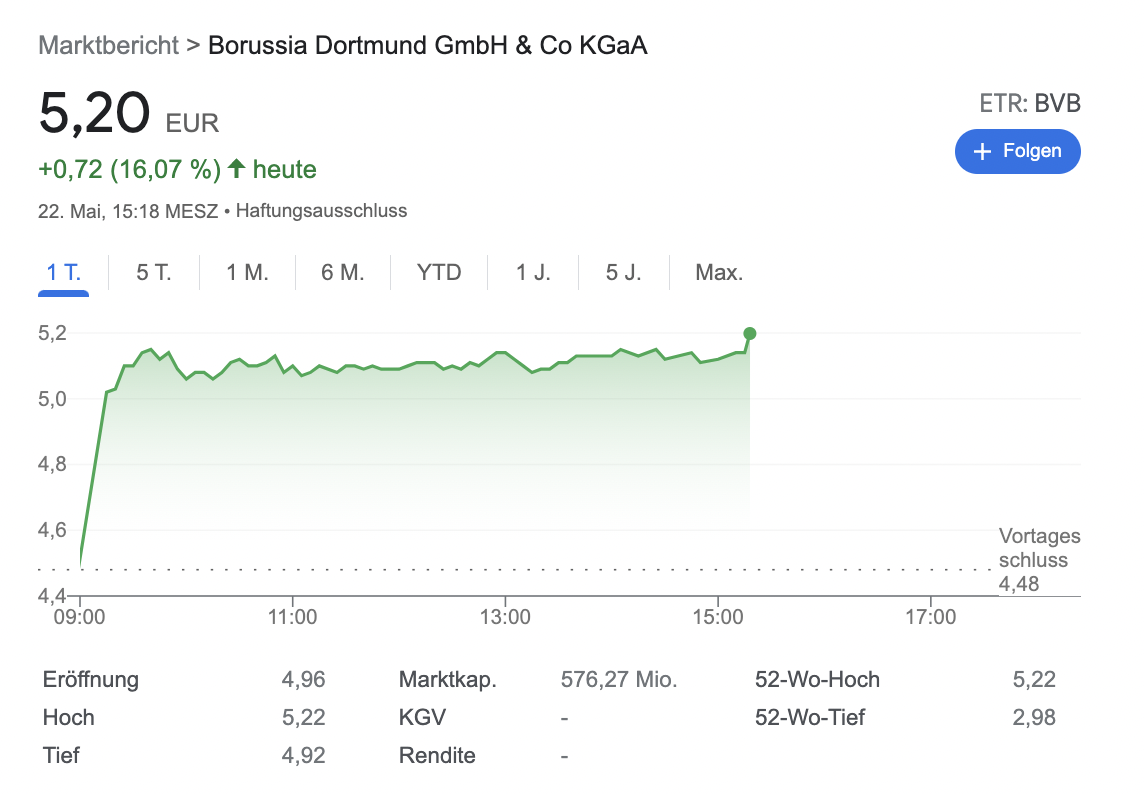Click the plus icon in Folgen button

tap(983, 152)
